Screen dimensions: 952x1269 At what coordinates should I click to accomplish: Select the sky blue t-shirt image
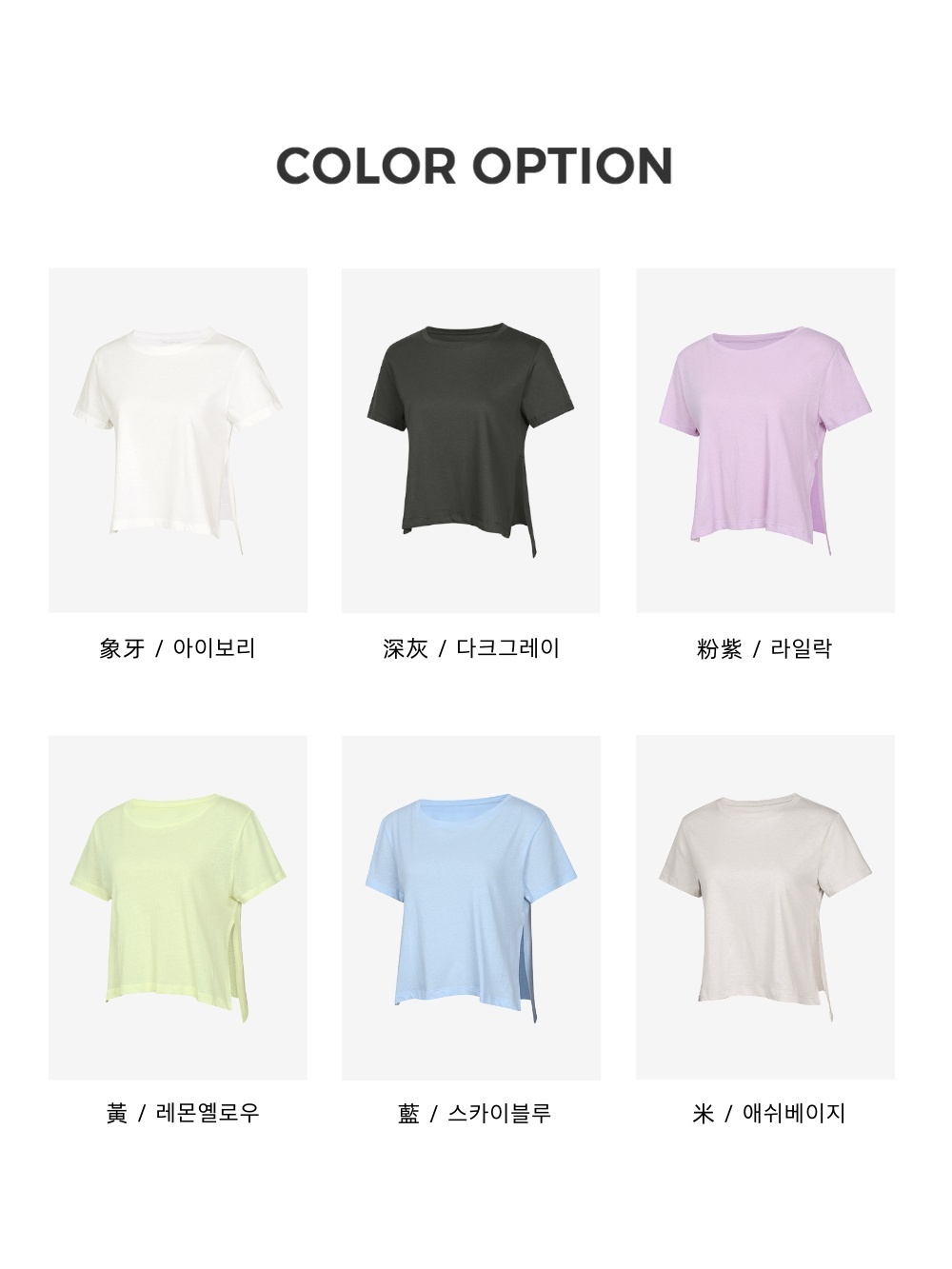tap(470, 907)
